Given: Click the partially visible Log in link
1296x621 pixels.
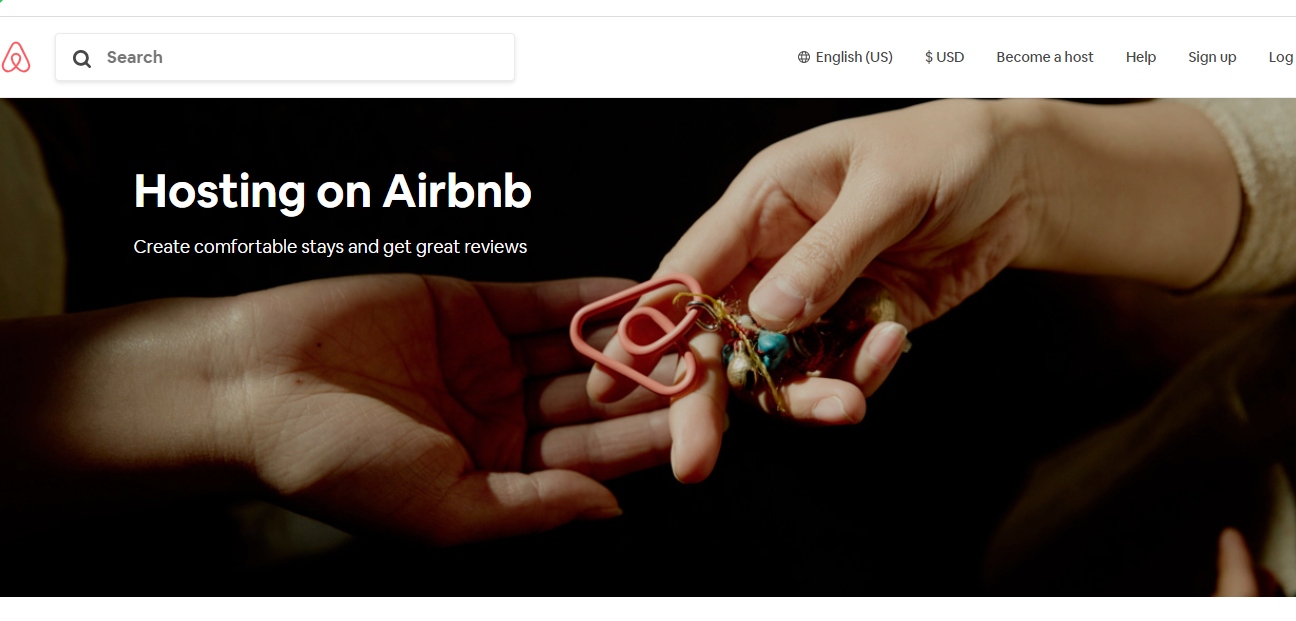Looking at the screenshot, I should [x=1281, y=57].
